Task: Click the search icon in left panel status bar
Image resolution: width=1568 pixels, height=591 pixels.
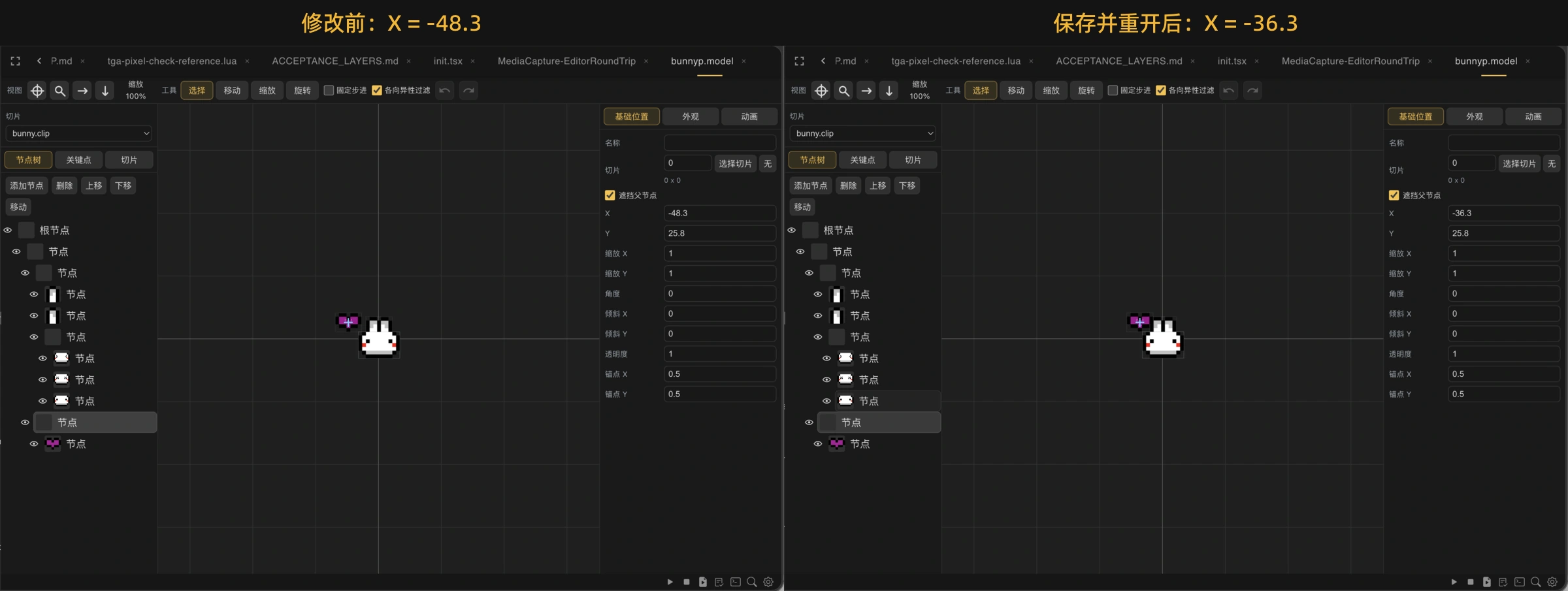Action: coord(752,582)
